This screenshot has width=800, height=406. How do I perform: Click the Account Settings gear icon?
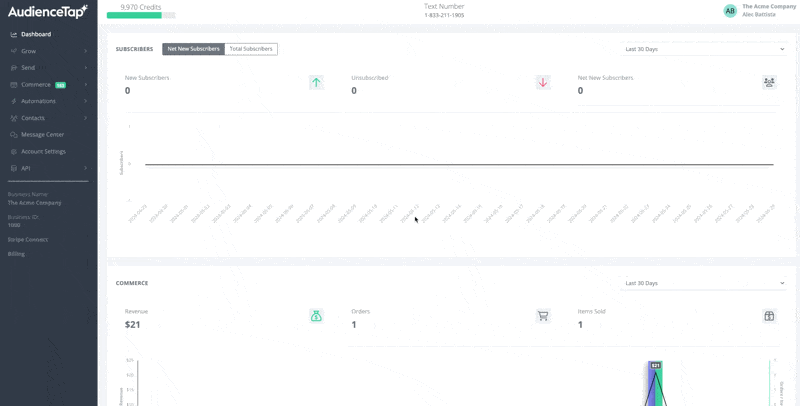[x=14, y=152]
